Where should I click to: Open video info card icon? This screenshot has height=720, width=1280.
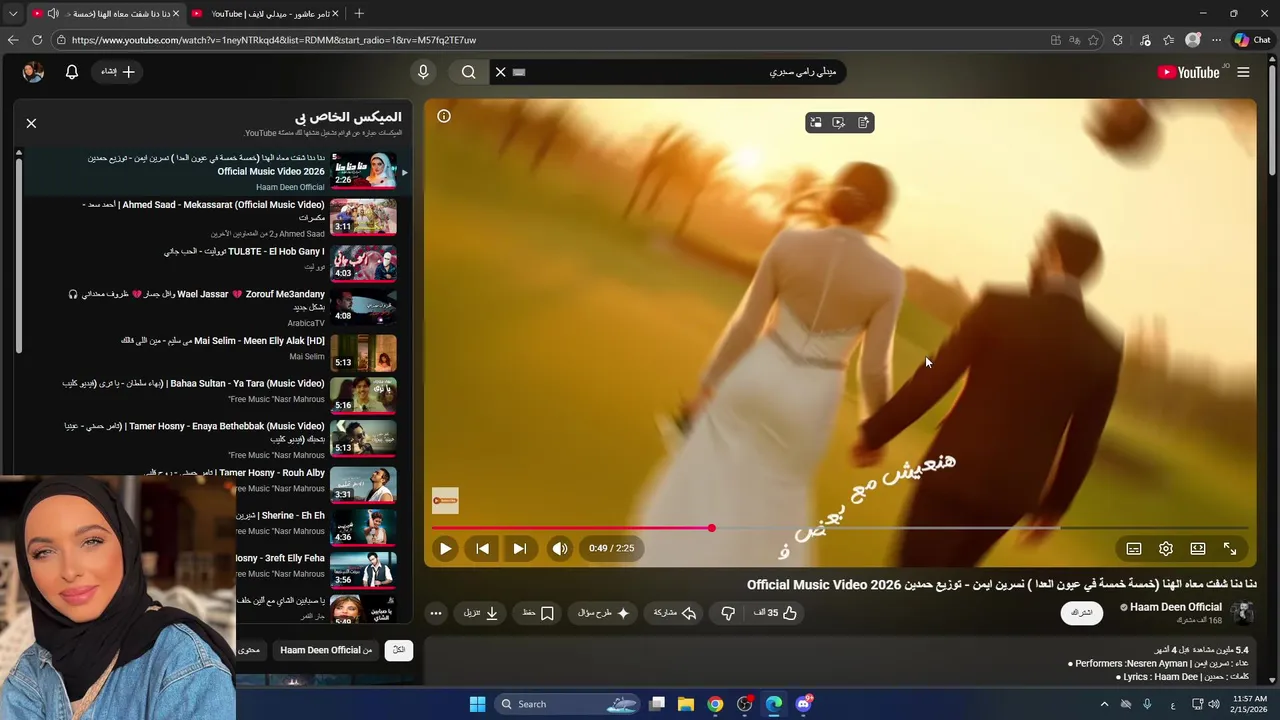point(444,116)
